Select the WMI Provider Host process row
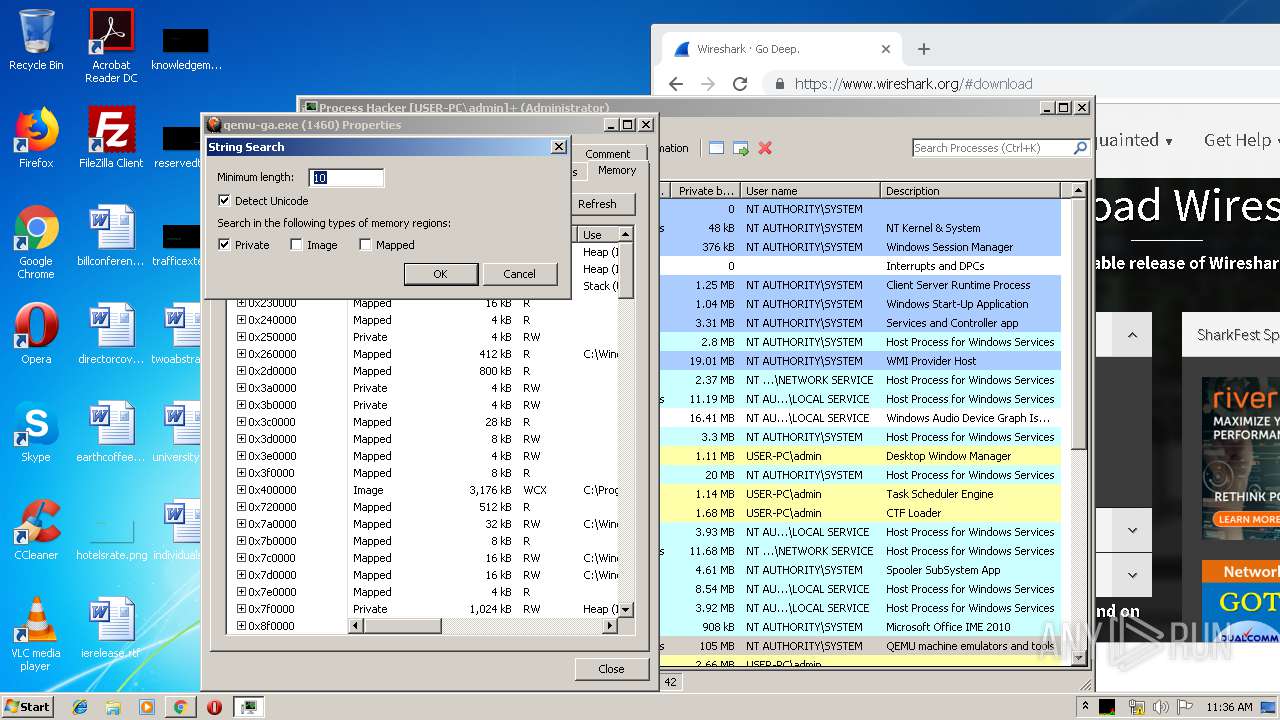 tap(860, 361)
